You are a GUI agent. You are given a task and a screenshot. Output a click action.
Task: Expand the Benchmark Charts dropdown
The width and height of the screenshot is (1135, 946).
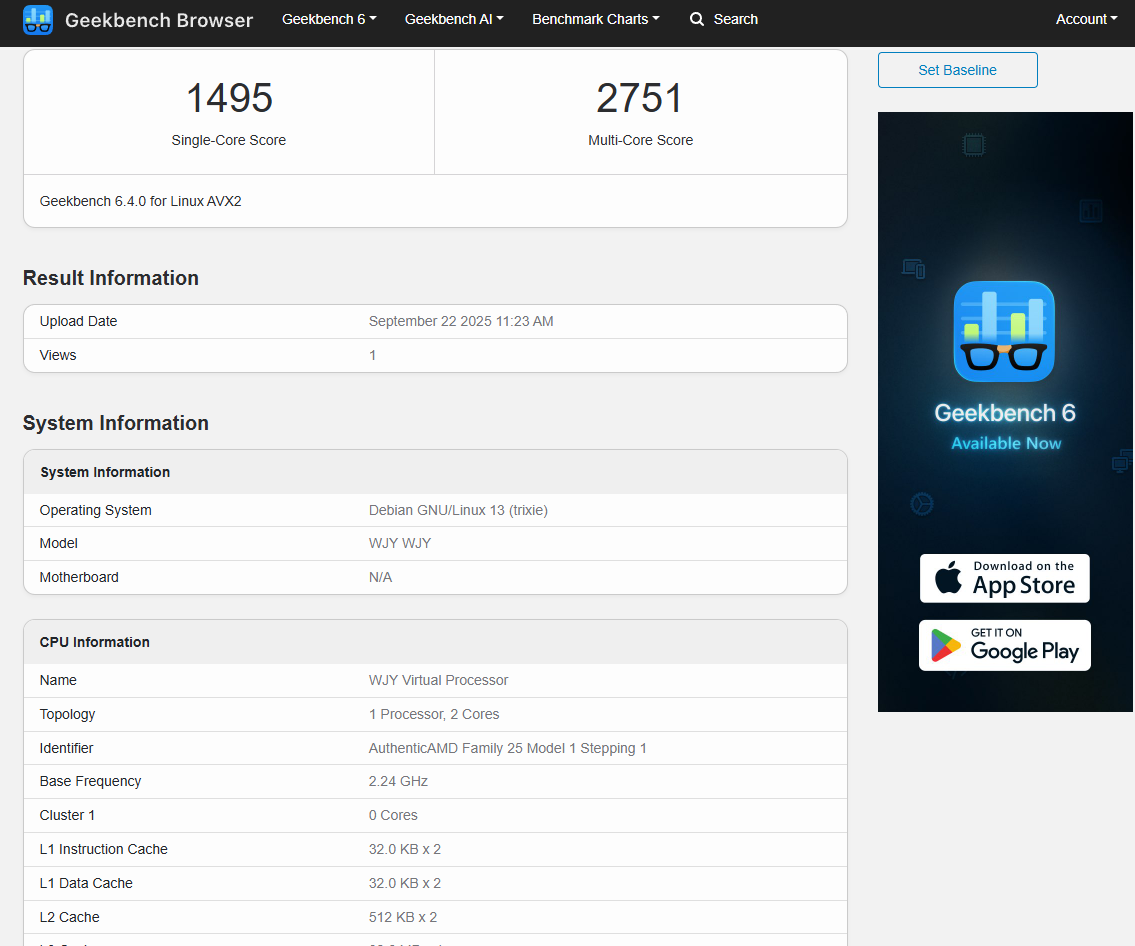click(x=596, y=19)
